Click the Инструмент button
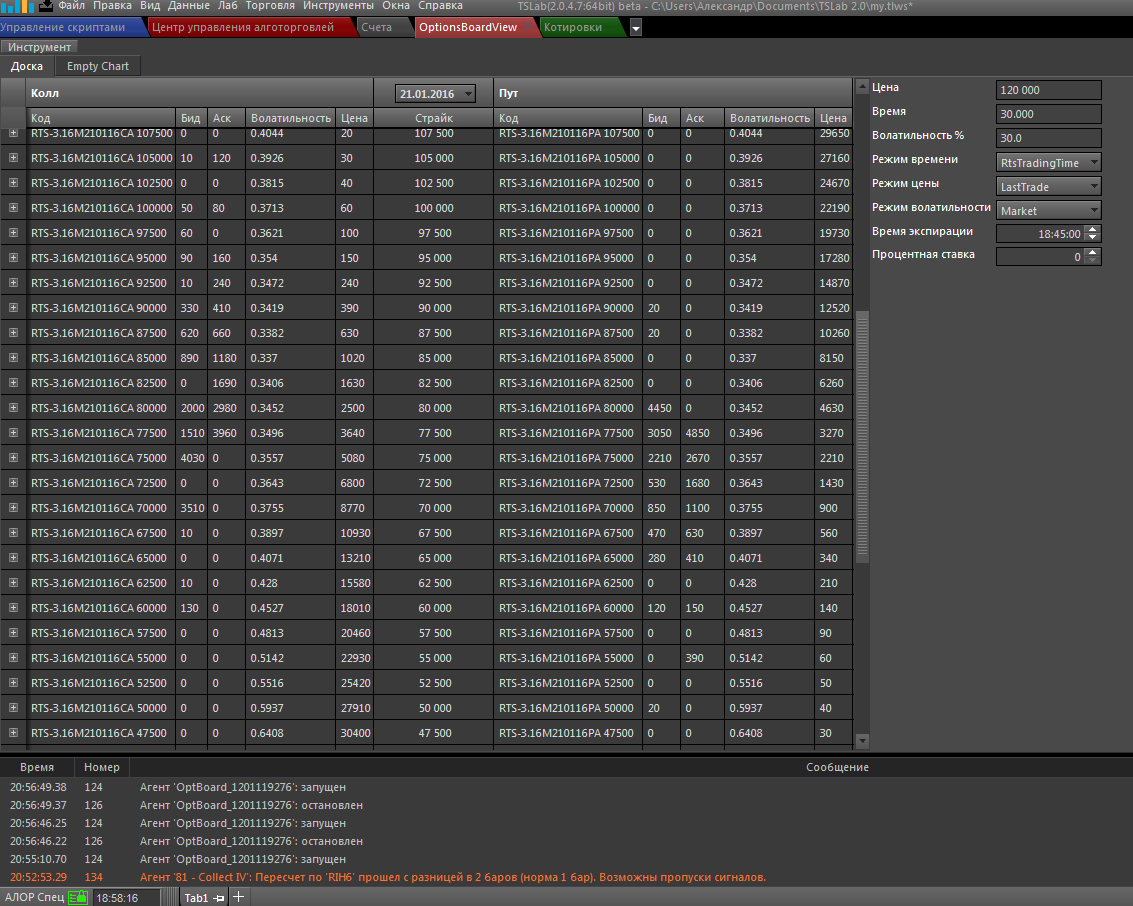The height and width of the screenshot is (906, 1133). (39, 47)
